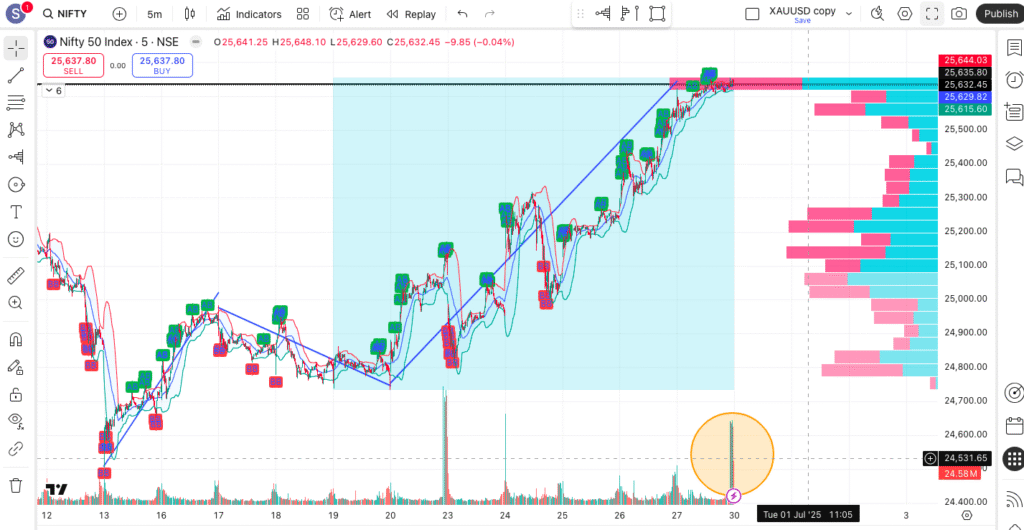Redo the chart action
Screen dimensions: 1024x530
click(489, 14)
